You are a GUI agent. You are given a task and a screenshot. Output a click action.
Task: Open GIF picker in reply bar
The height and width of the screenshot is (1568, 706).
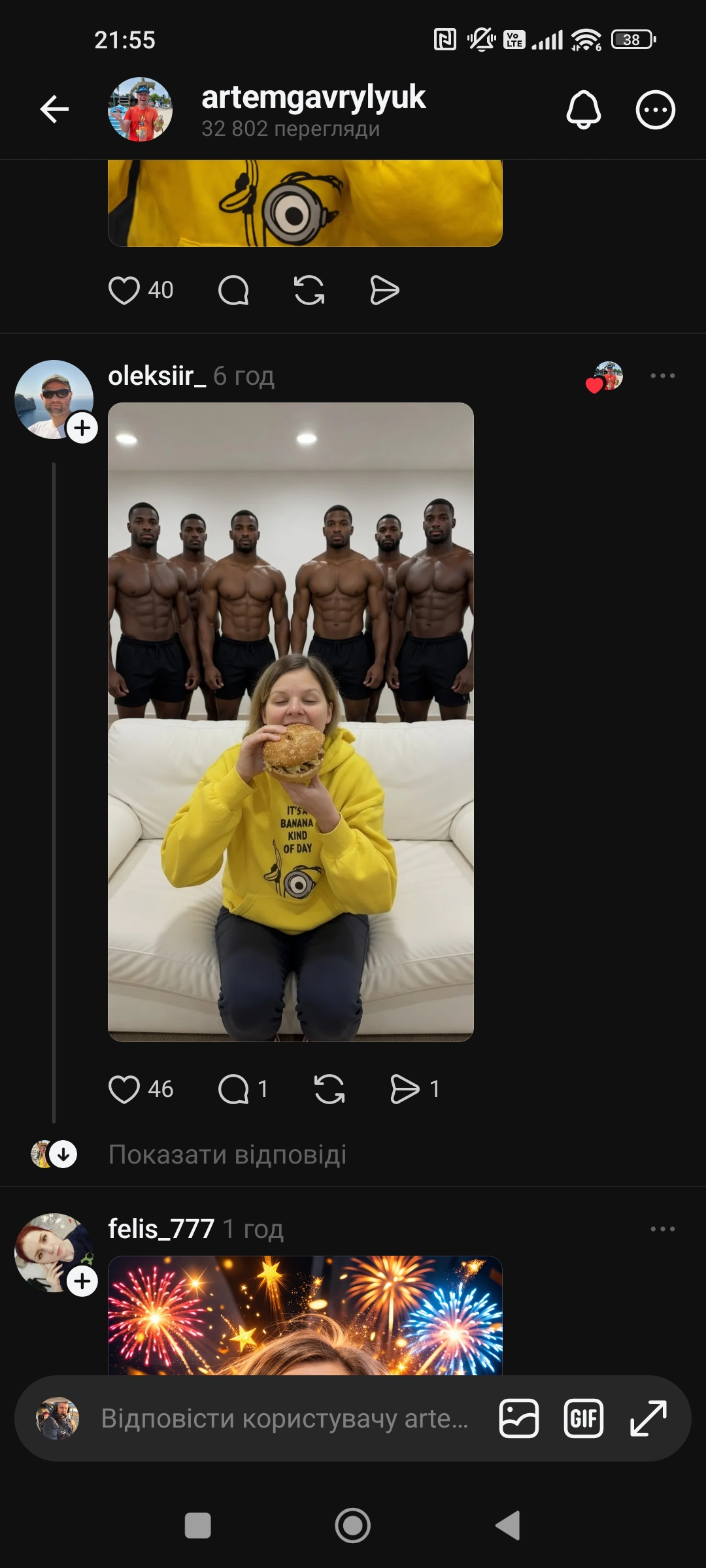tap(583, 1418)
